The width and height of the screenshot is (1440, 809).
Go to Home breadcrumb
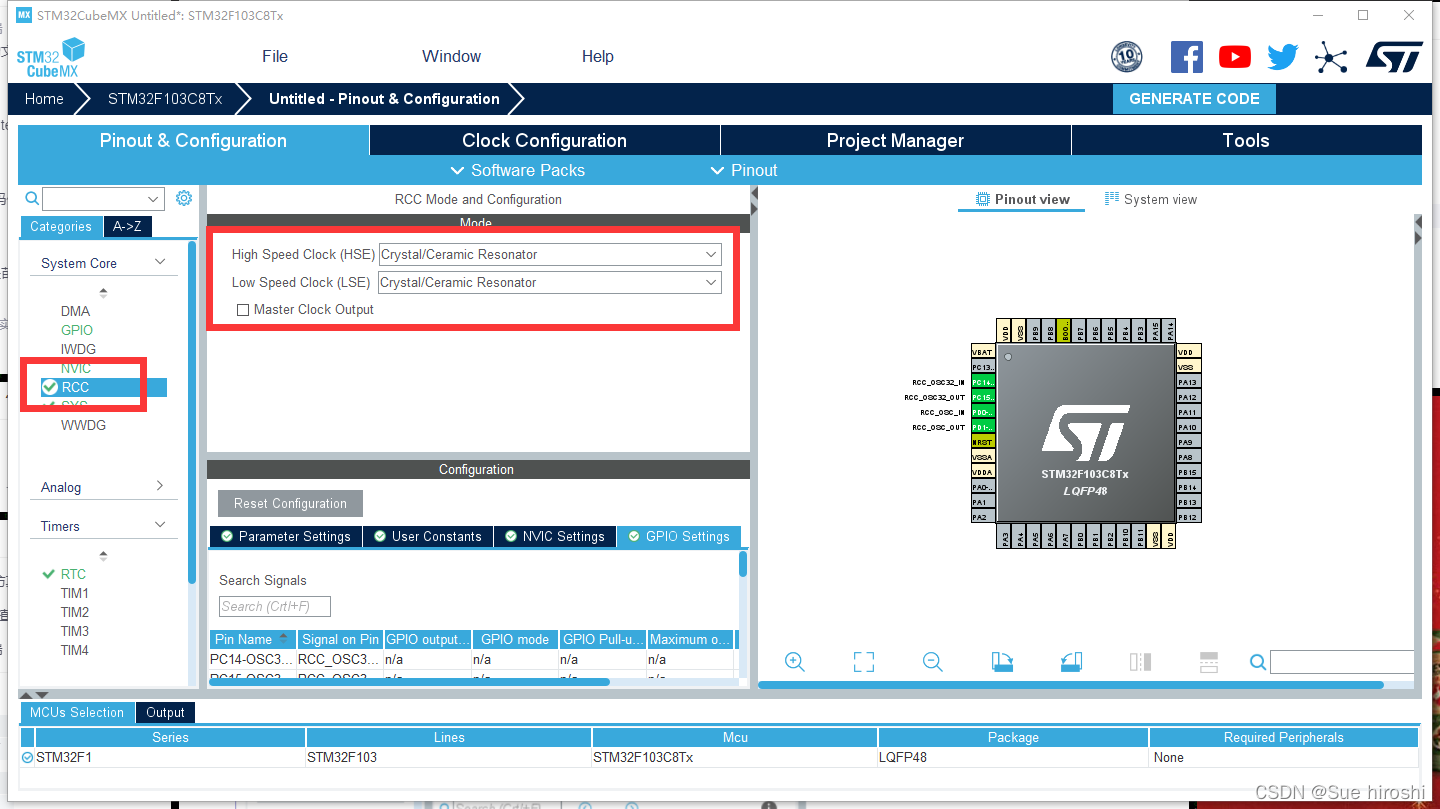pos(44,99)
